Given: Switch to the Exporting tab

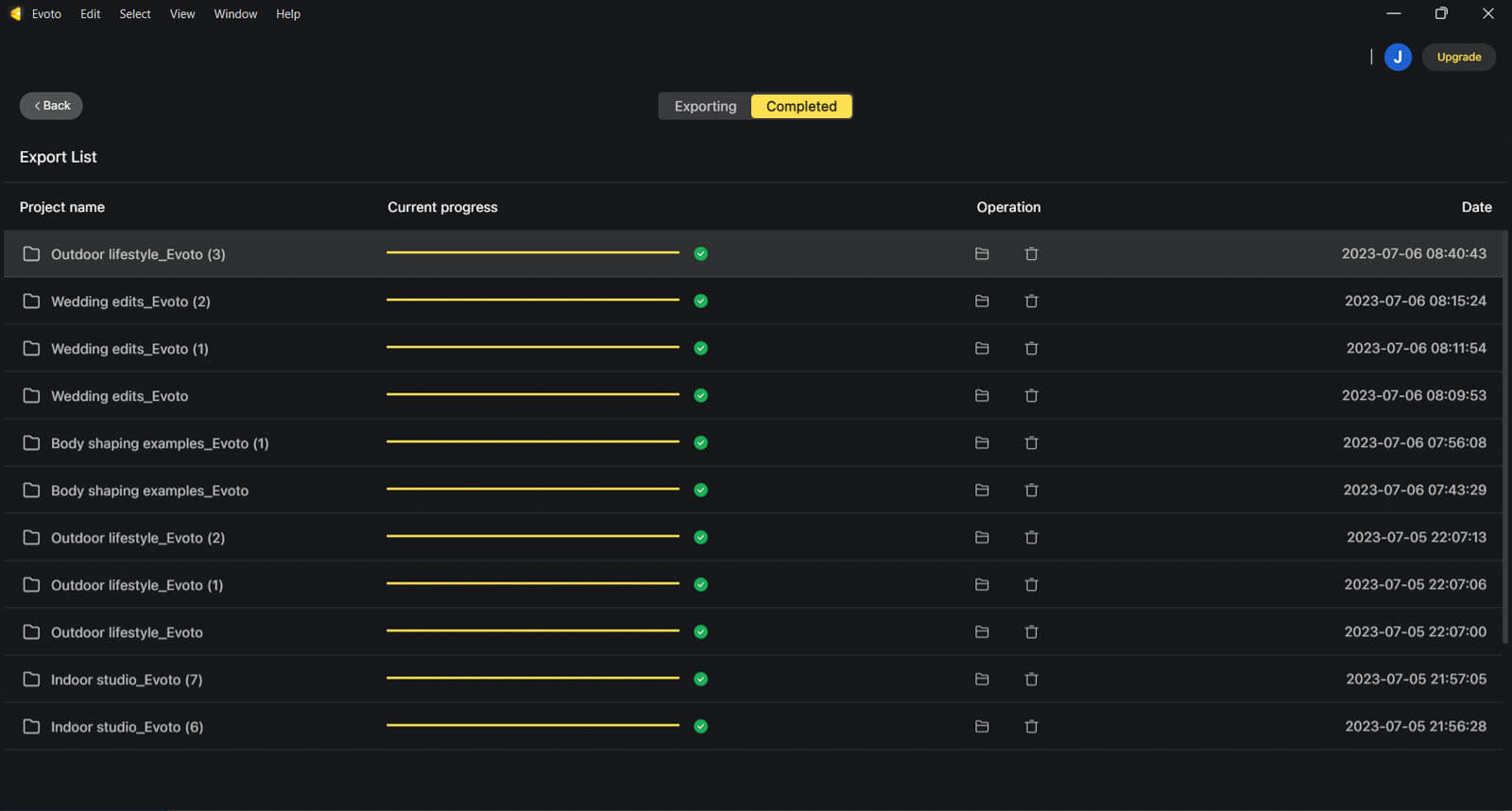Looking at the screenshot, I should point(705,106).
